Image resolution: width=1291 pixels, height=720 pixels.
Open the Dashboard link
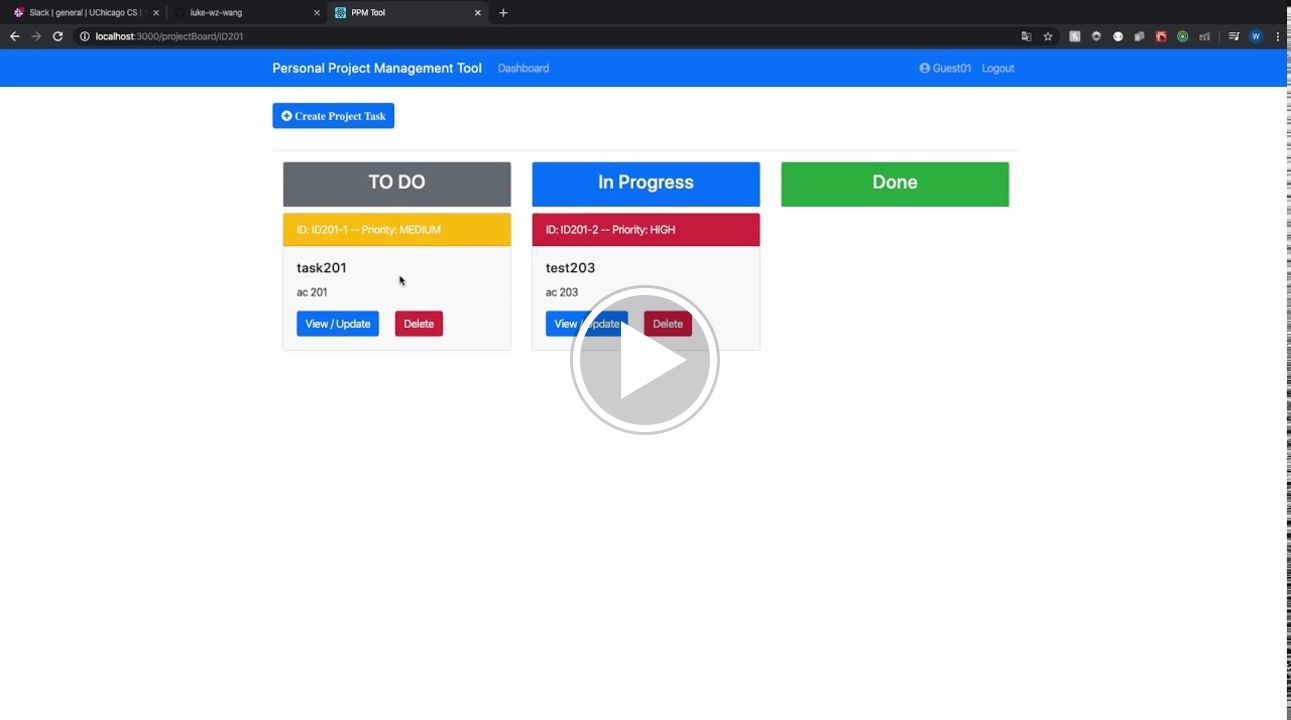523,68
